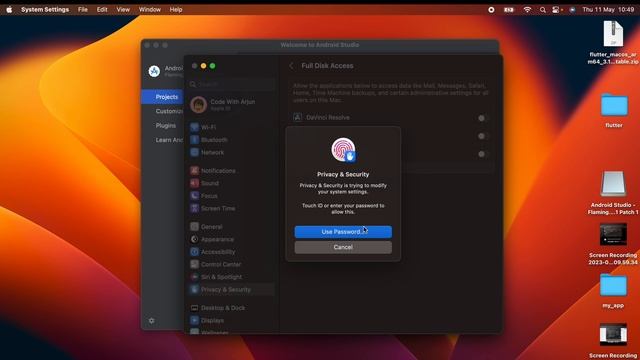Open the View menu
The image size is (640, 360).
(123, 9)
